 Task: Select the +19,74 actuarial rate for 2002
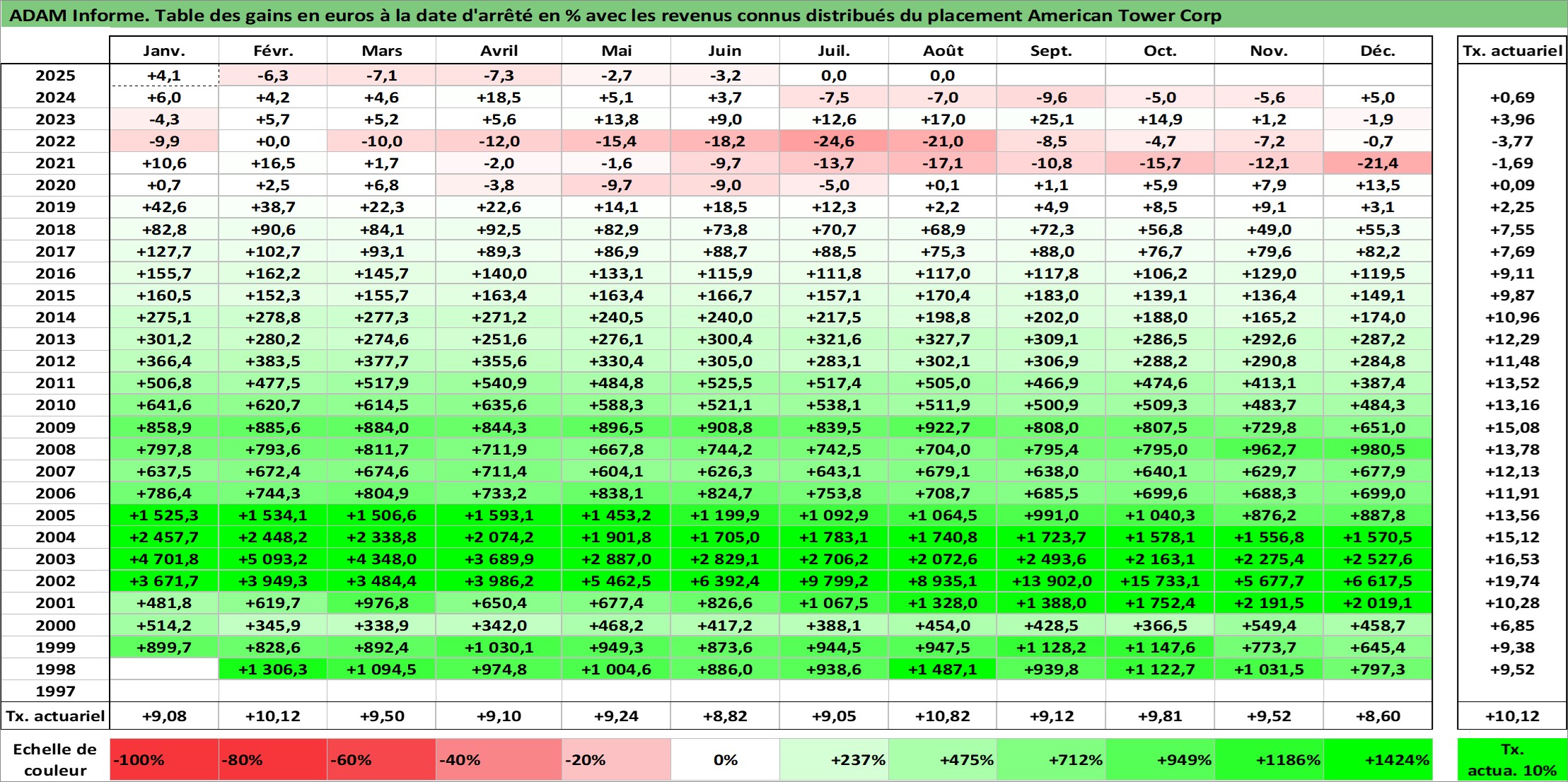click(x=1512, y=581)
